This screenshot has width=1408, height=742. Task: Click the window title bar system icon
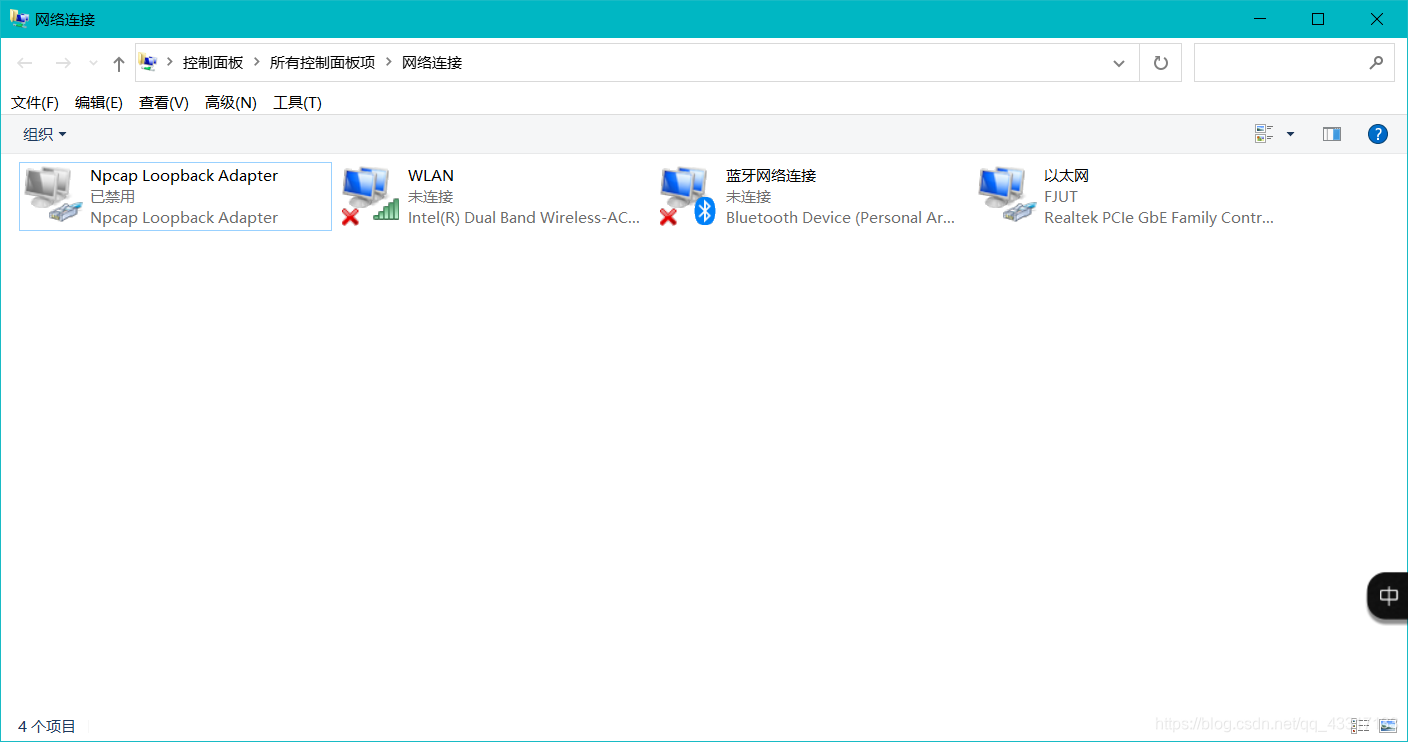coord(19,19)
